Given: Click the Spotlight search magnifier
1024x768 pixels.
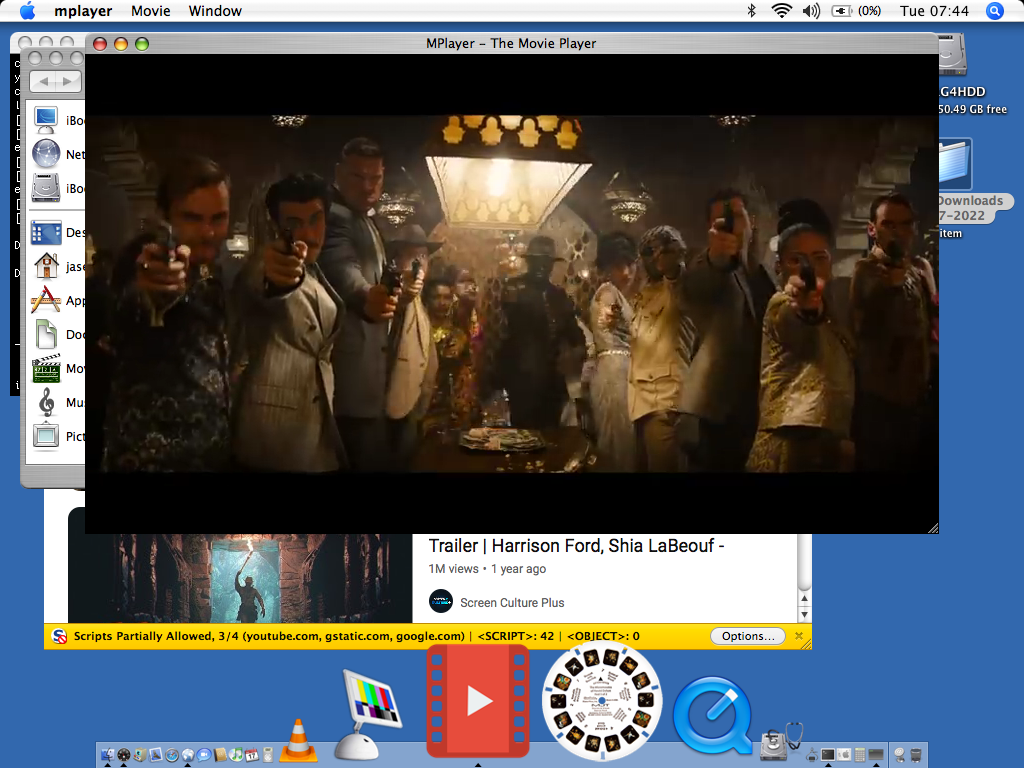Looking at the screenshot, I should tap(995, 11).
